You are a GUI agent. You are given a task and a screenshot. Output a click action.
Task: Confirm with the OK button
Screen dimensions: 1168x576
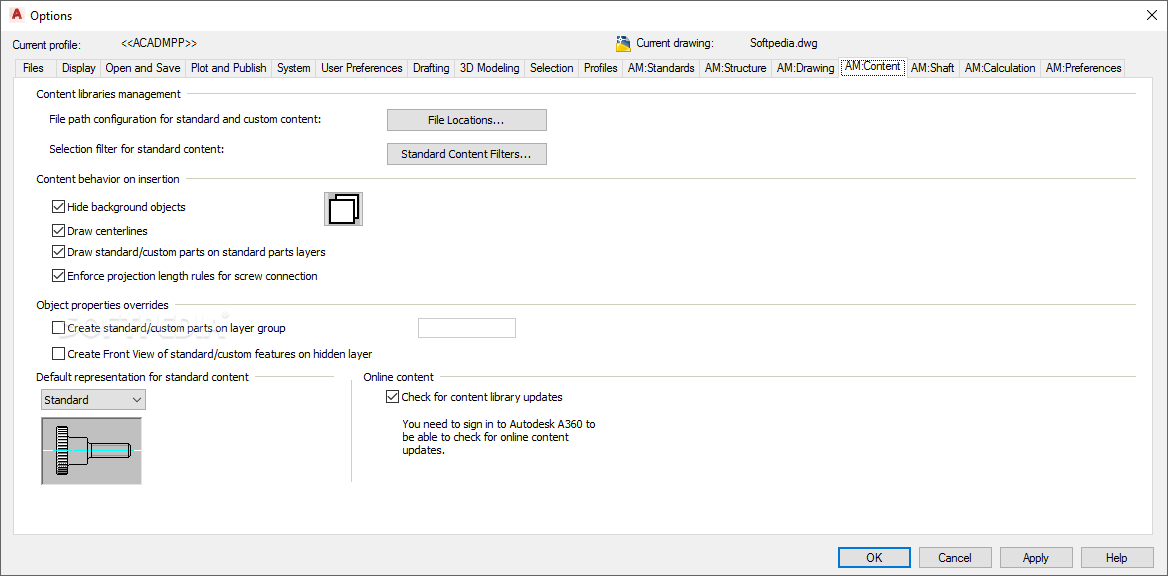pos(875,557)
